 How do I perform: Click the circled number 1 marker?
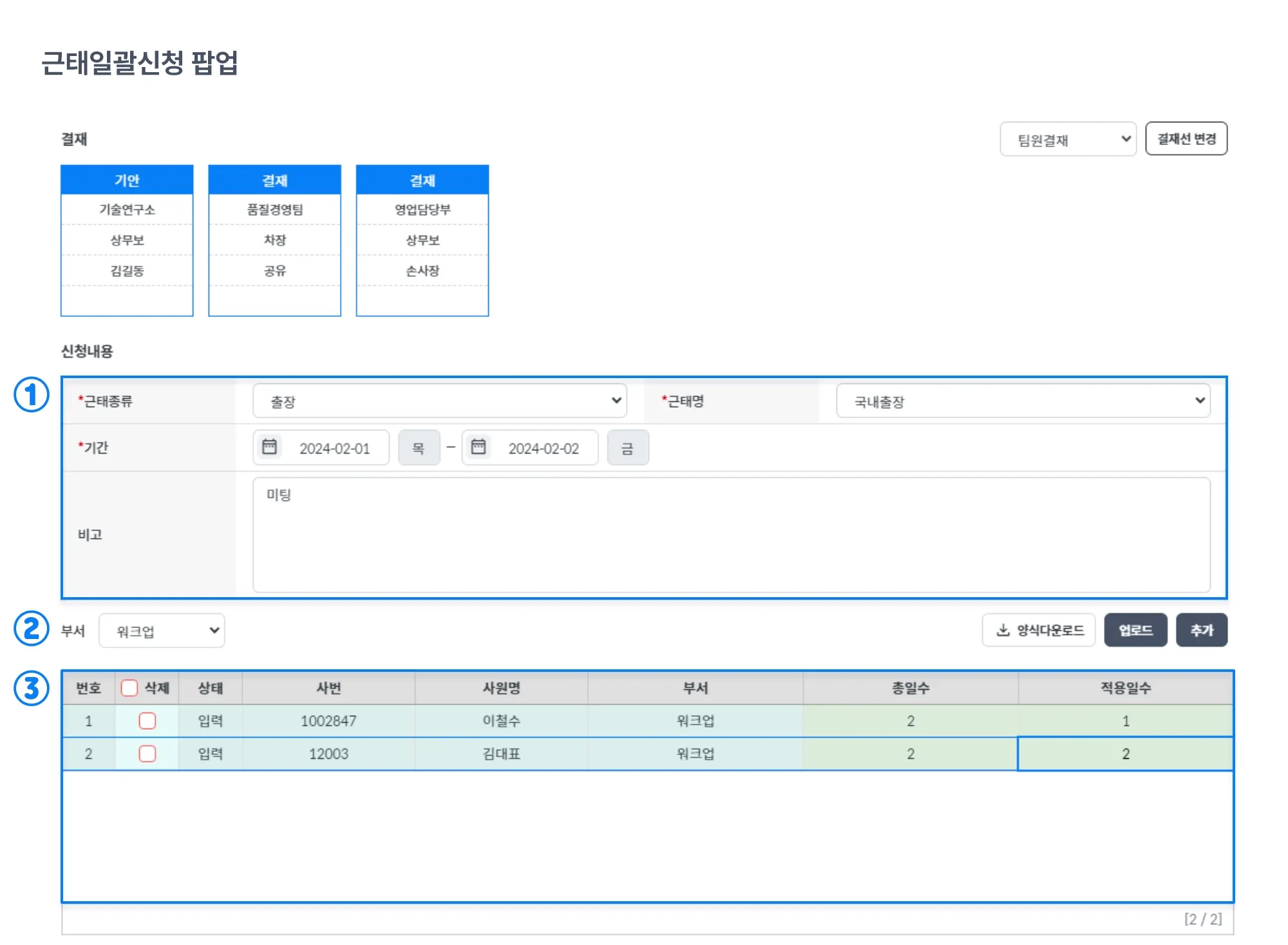31,395
